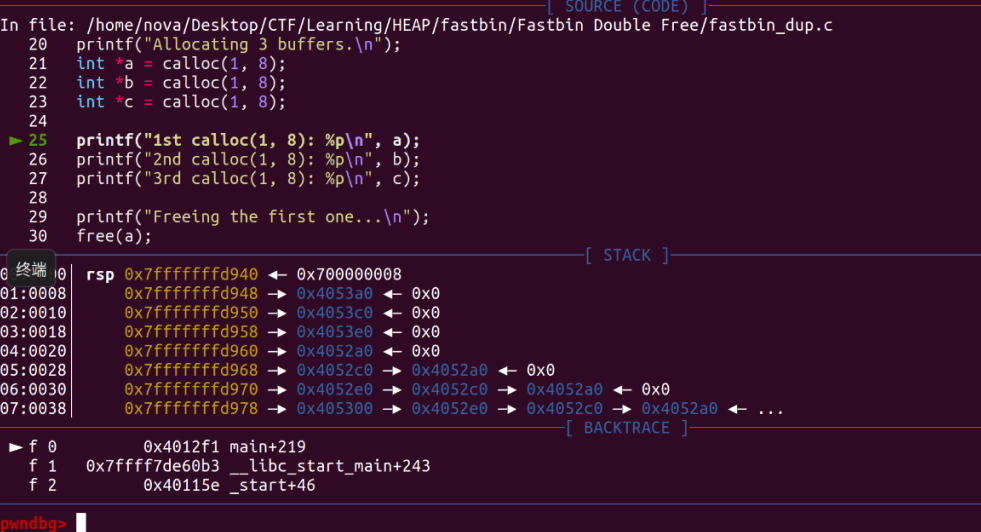Click source line 22 int *b = calloc
The width and height of the screenshot is (981, 532).
click(181, 83)
